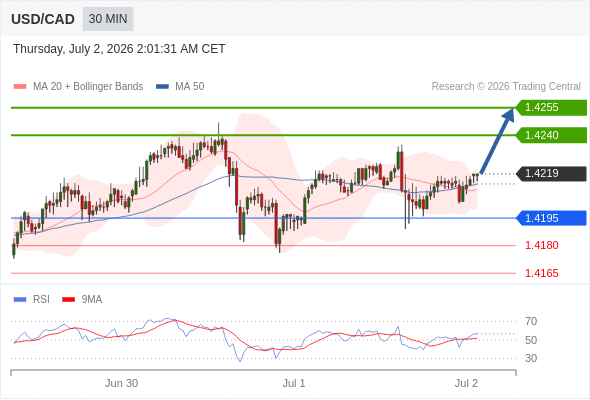
Task: Click the 1.4219 current price tag
Action: pos(551,173)
